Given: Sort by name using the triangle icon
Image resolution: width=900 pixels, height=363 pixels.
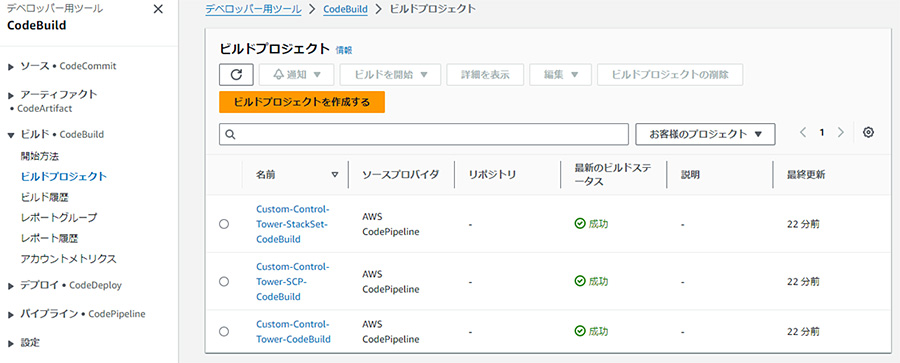Looking at the screenshot, I should [335, 175].
